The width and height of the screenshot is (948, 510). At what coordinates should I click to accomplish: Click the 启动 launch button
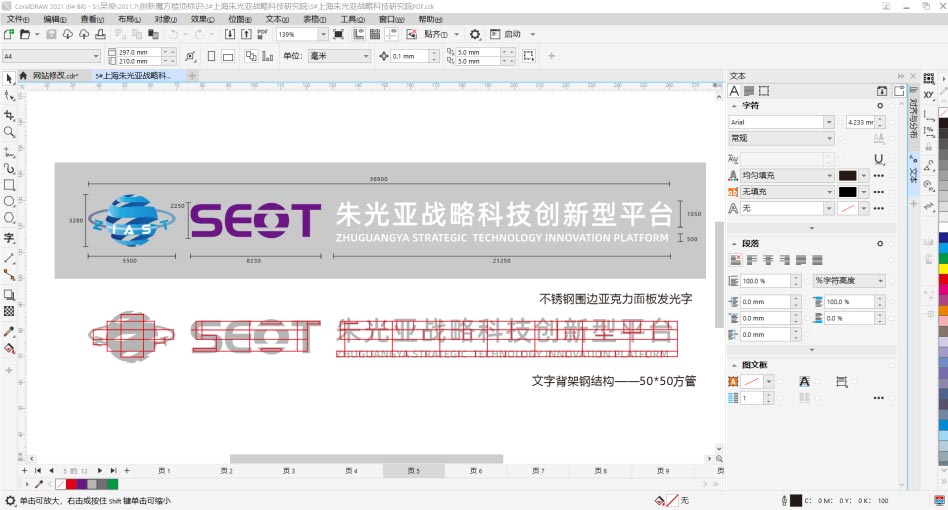[513, 34]
